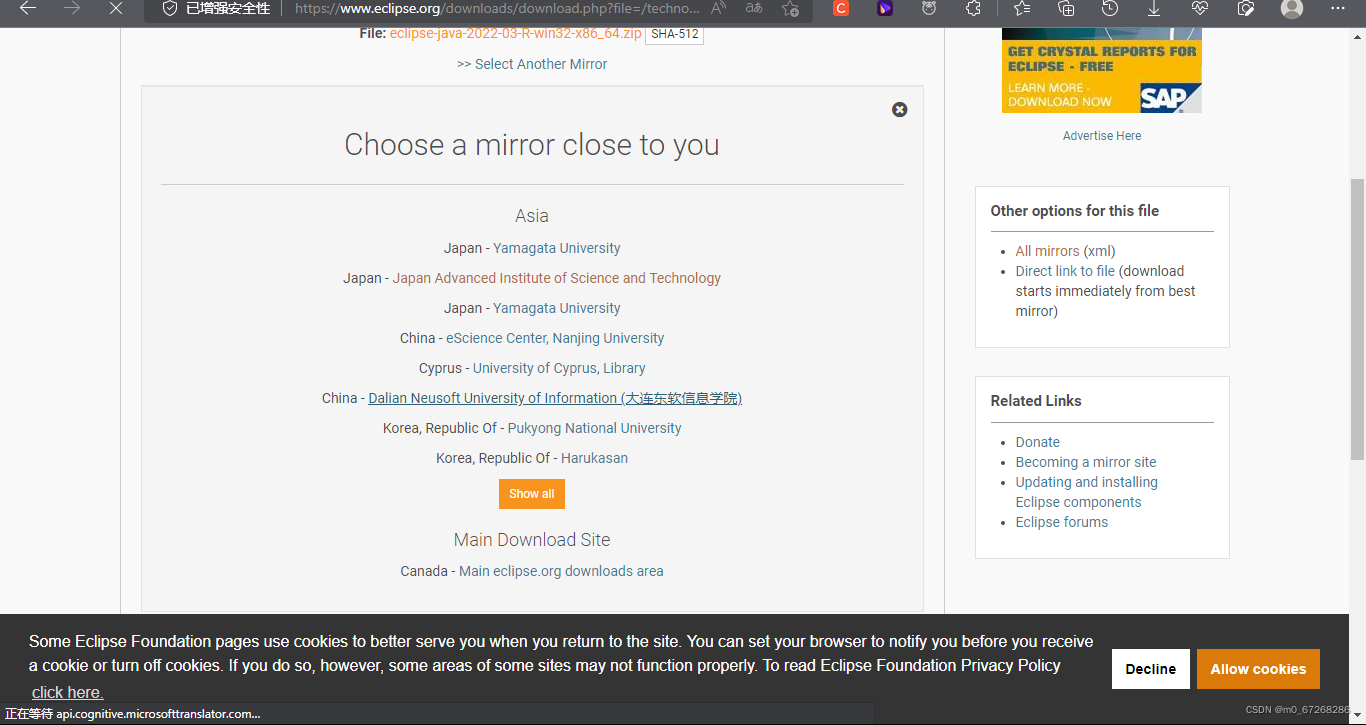The image size is (1366, 725).
Task: Open the Extensions puzzle-piece menu
Action: 973,9
